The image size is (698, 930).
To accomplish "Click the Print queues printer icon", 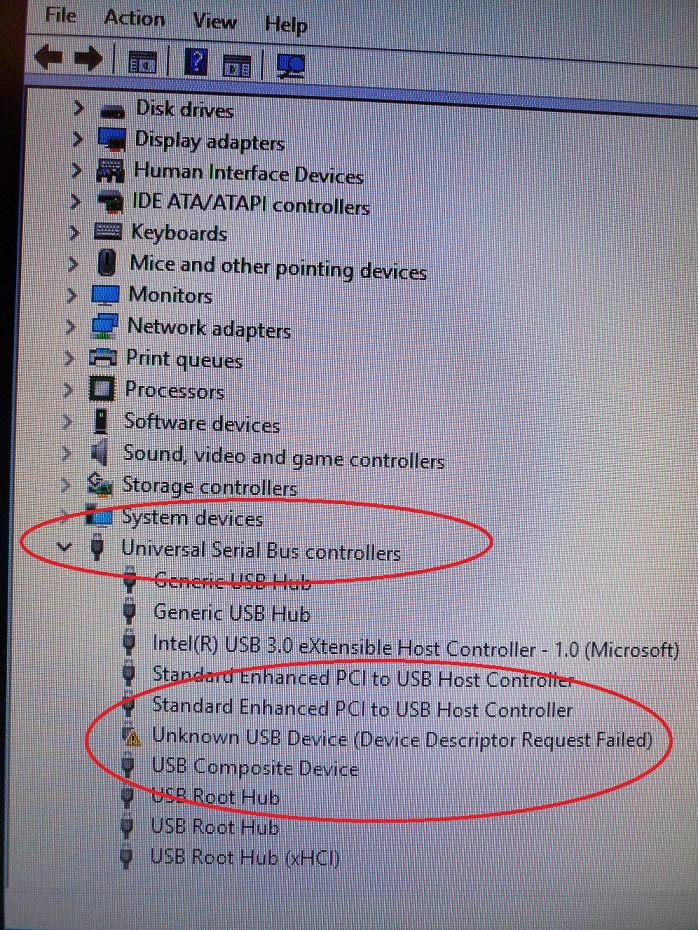I will (103, 357).
